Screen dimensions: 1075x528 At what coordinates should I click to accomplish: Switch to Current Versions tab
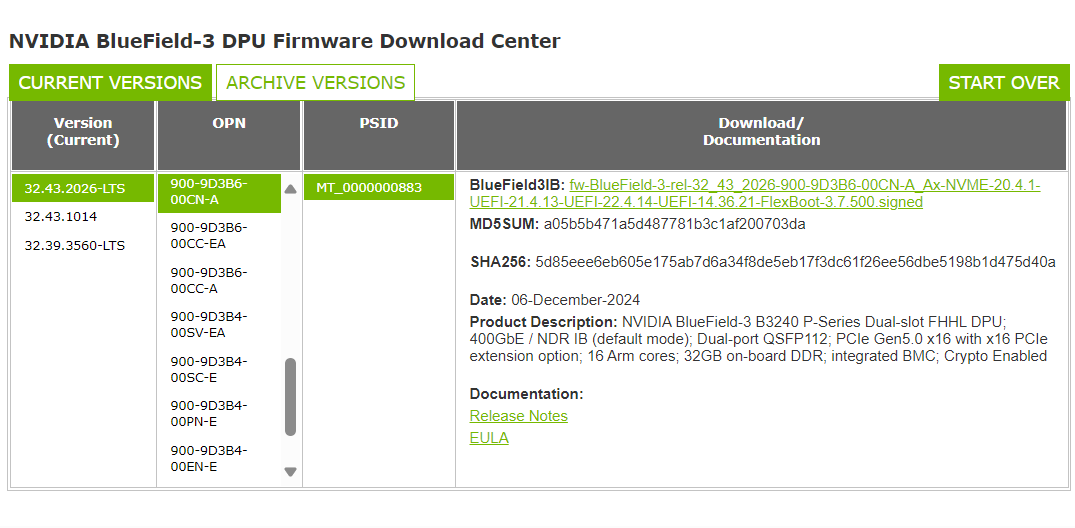[x=110, y=83]
